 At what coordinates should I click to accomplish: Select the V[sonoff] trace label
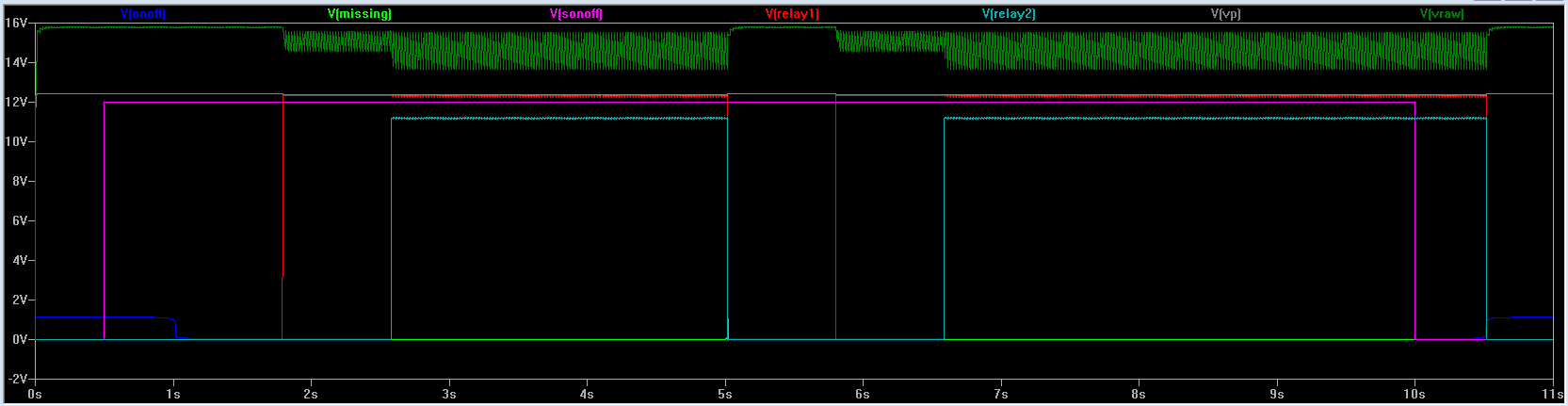pyautogui.click(x=576, y=14)
